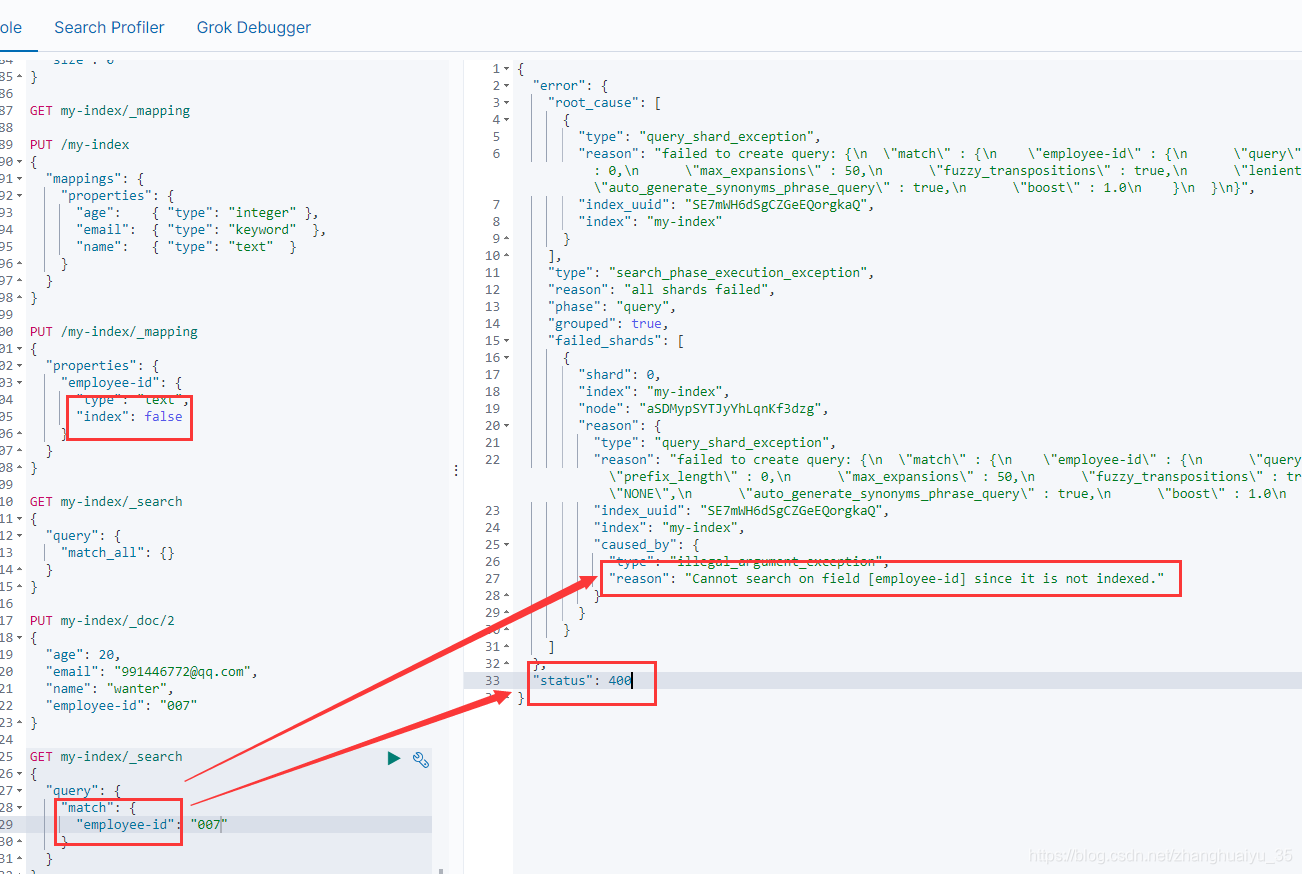
Task: Click the vertical pane resizer handle between editors
Action: point(457,469)
